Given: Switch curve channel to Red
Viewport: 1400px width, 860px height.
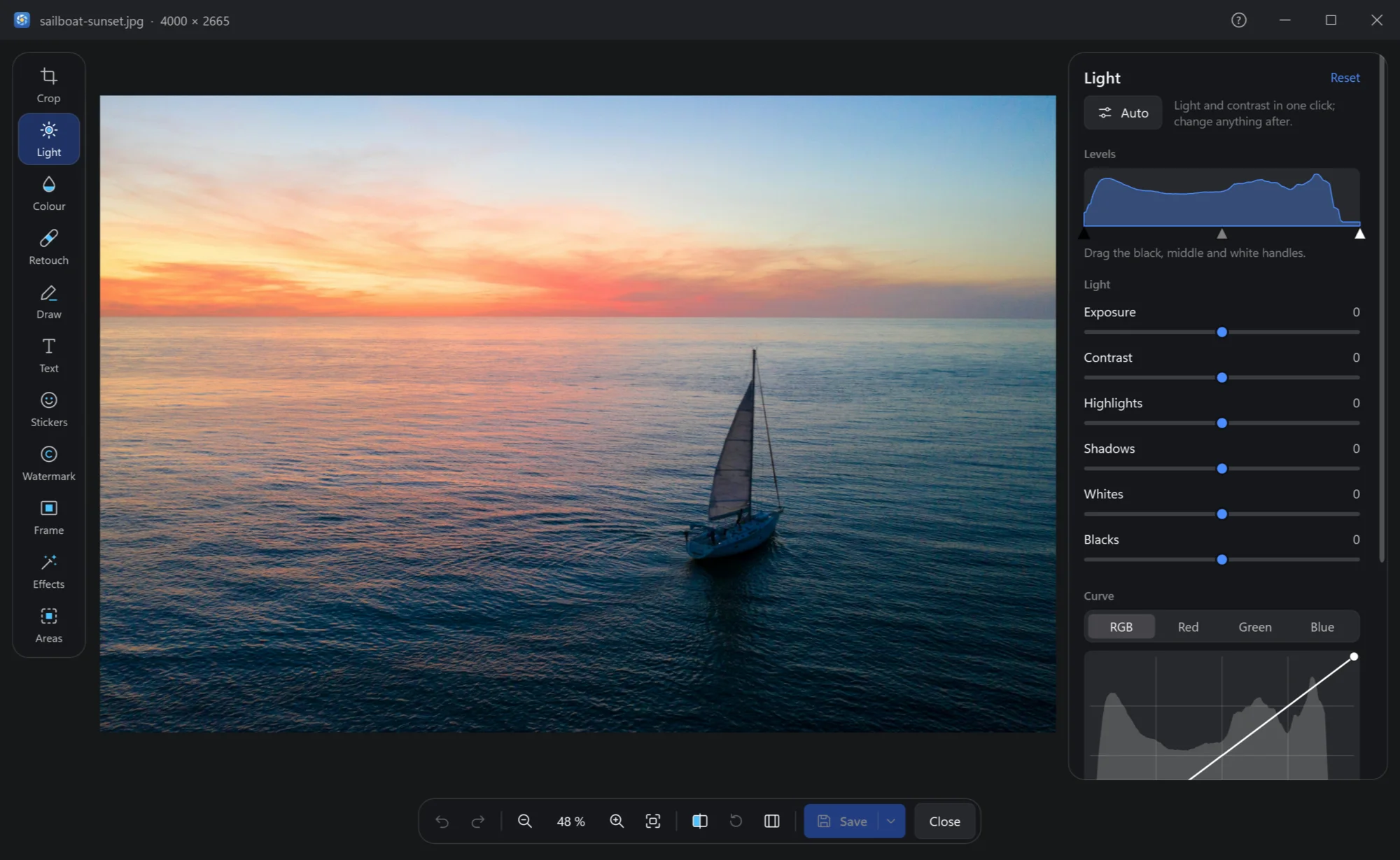Looking at the screenshot, I should 1188,627.
